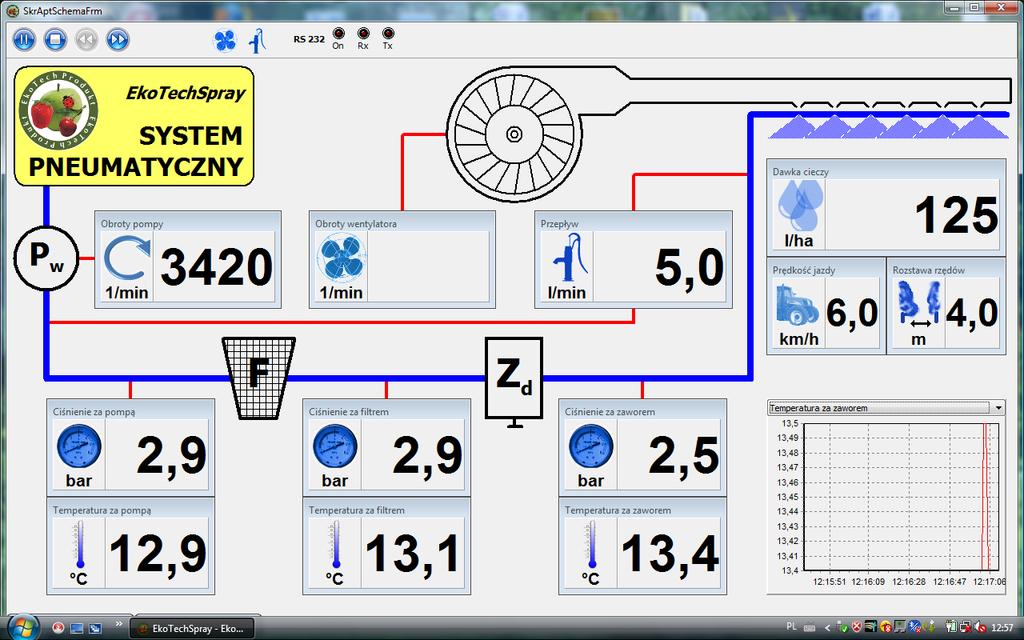Click the Obroty pompy panel title
Screen dimensions: 1024x640
(132, 224)
